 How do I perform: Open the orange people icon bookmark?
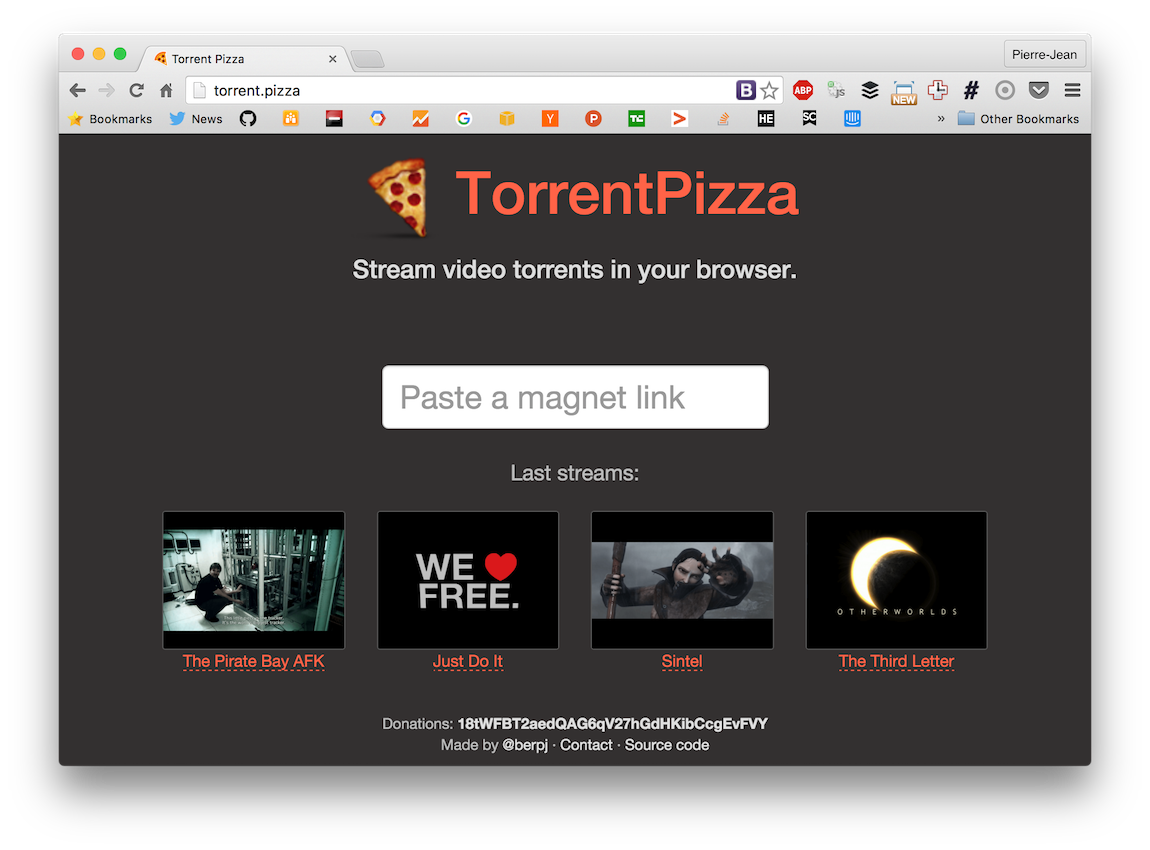click(x=291, y=119)
